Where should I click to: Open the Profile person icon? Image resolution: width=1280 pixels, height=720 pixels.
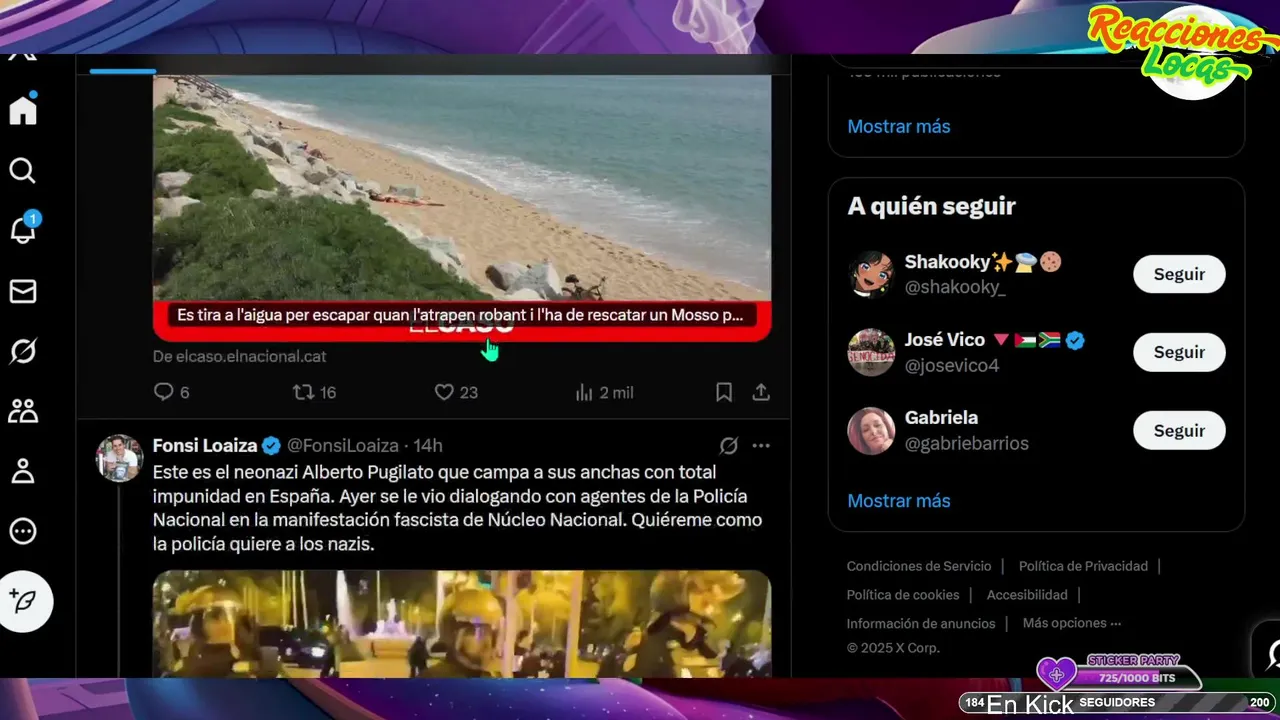pos(23,471)
